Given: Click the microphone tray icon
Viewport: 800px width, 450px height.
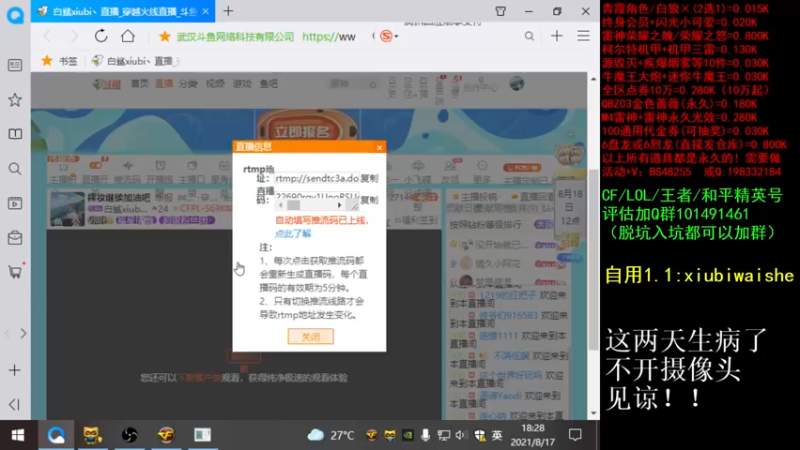Looking at the screenshot, I should (425, 435).
